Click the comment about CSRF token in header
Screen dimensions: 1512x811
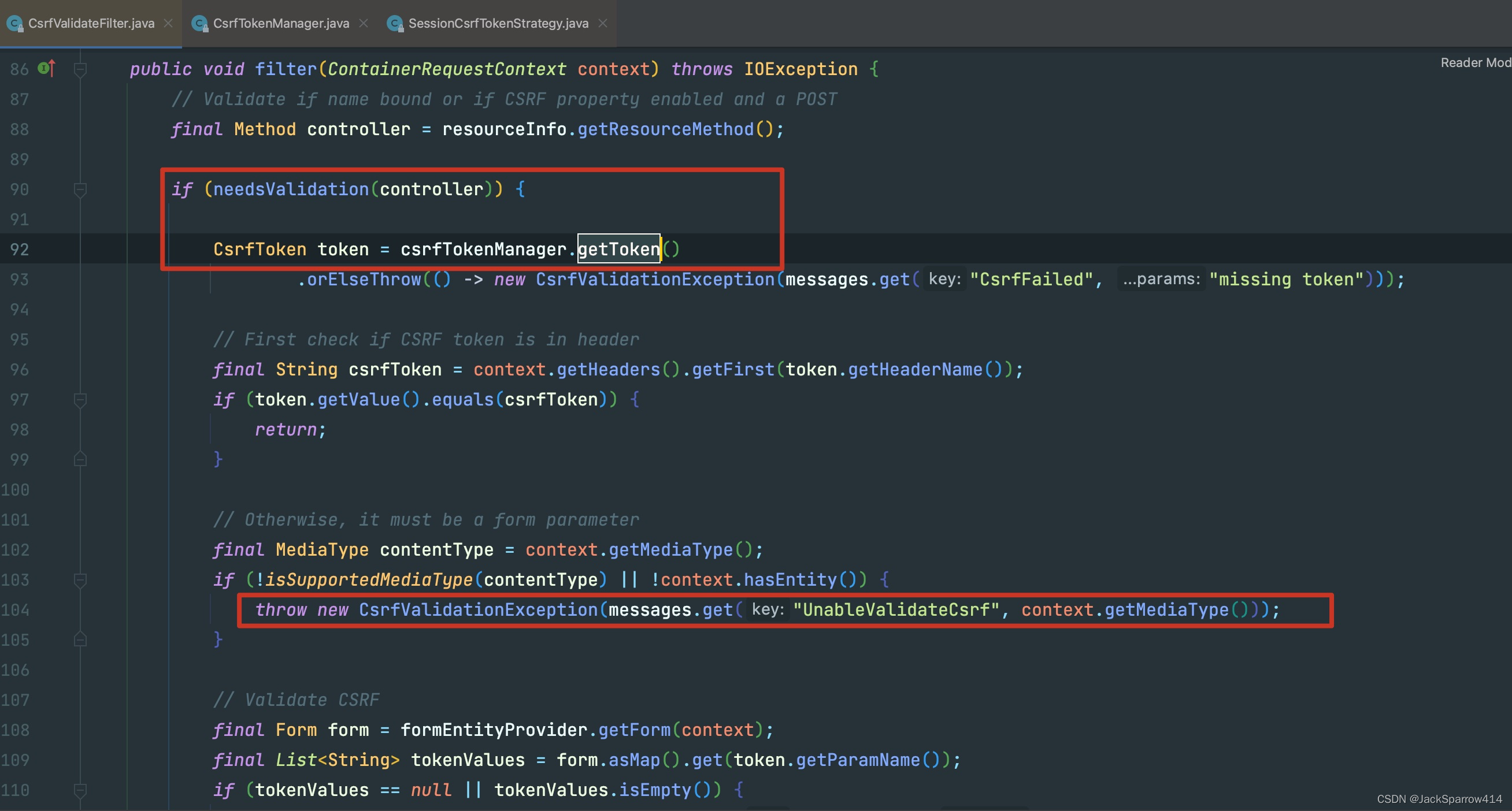click(426, 339)
